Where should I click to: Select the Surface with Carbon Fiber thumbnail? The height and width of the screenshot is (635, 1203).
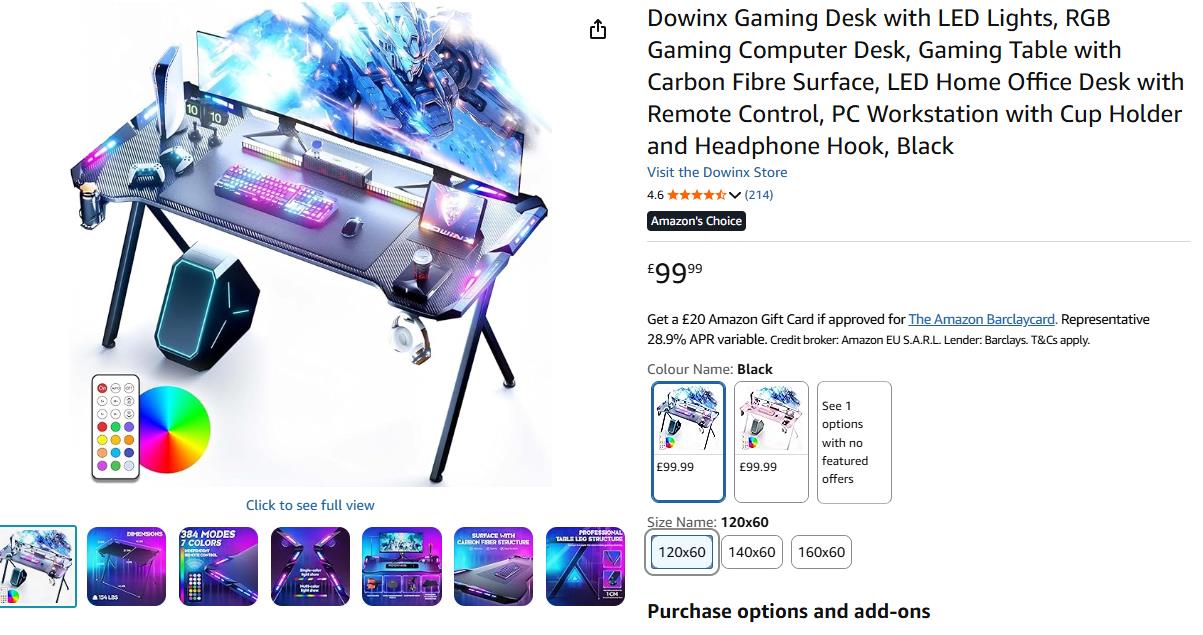click(493, 567)
